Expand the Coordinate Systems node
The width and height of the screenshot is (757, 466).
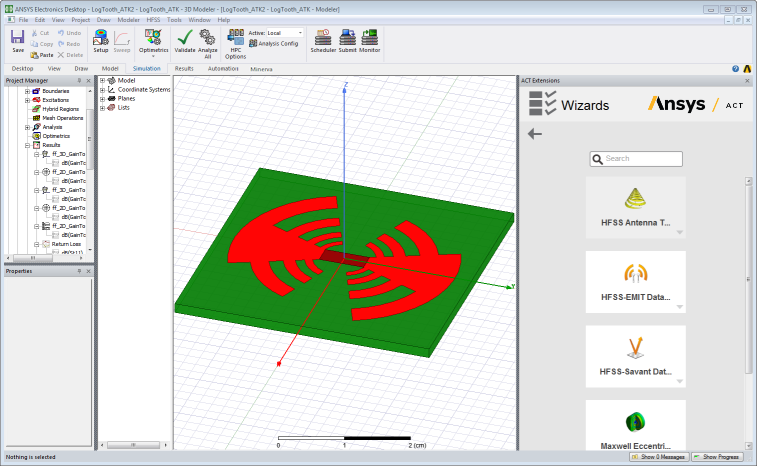click(103, 89)
